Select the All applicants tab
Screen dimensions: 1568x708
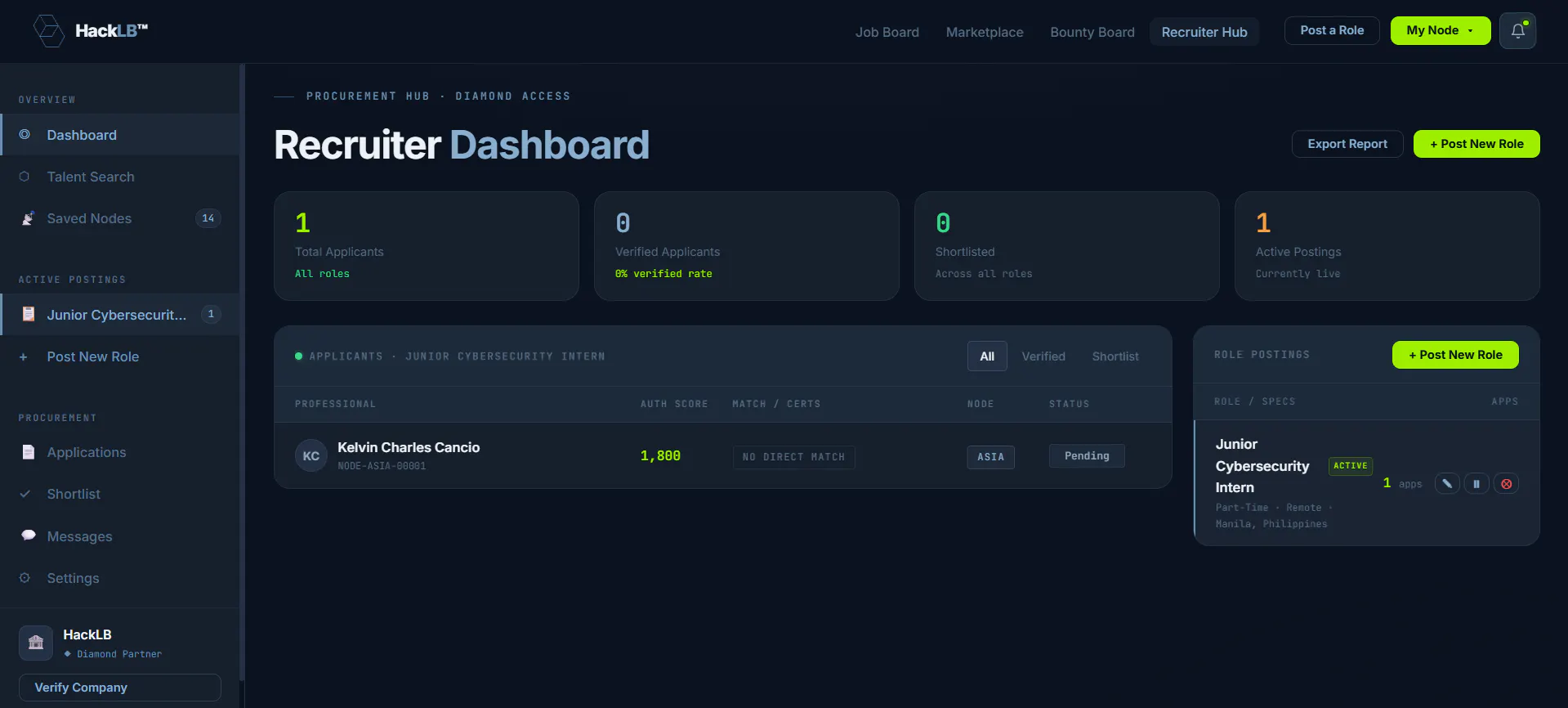tap(987, 356)
